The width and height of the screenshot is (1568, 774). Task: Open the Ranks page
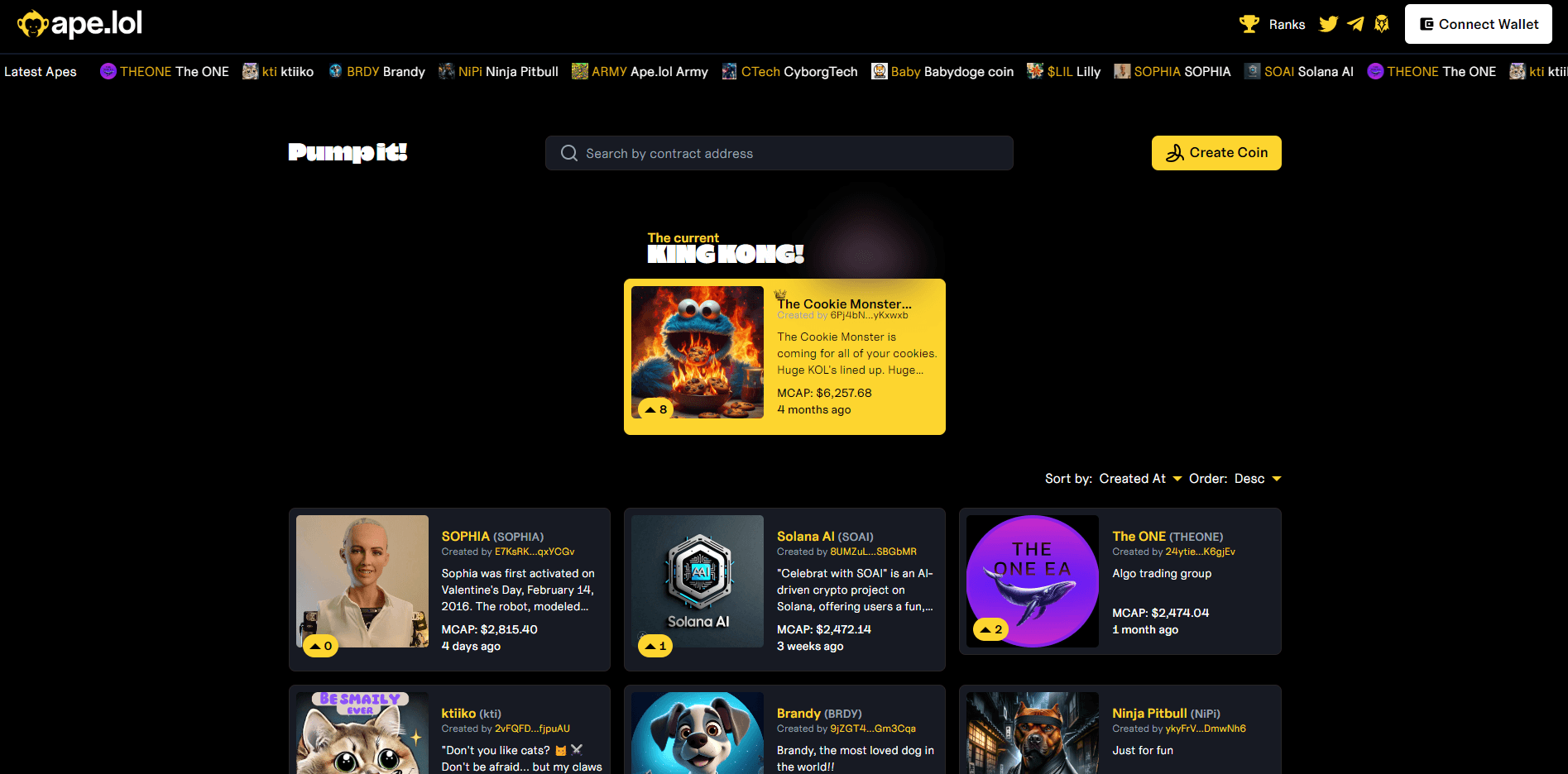click(x=1287, y=25)
